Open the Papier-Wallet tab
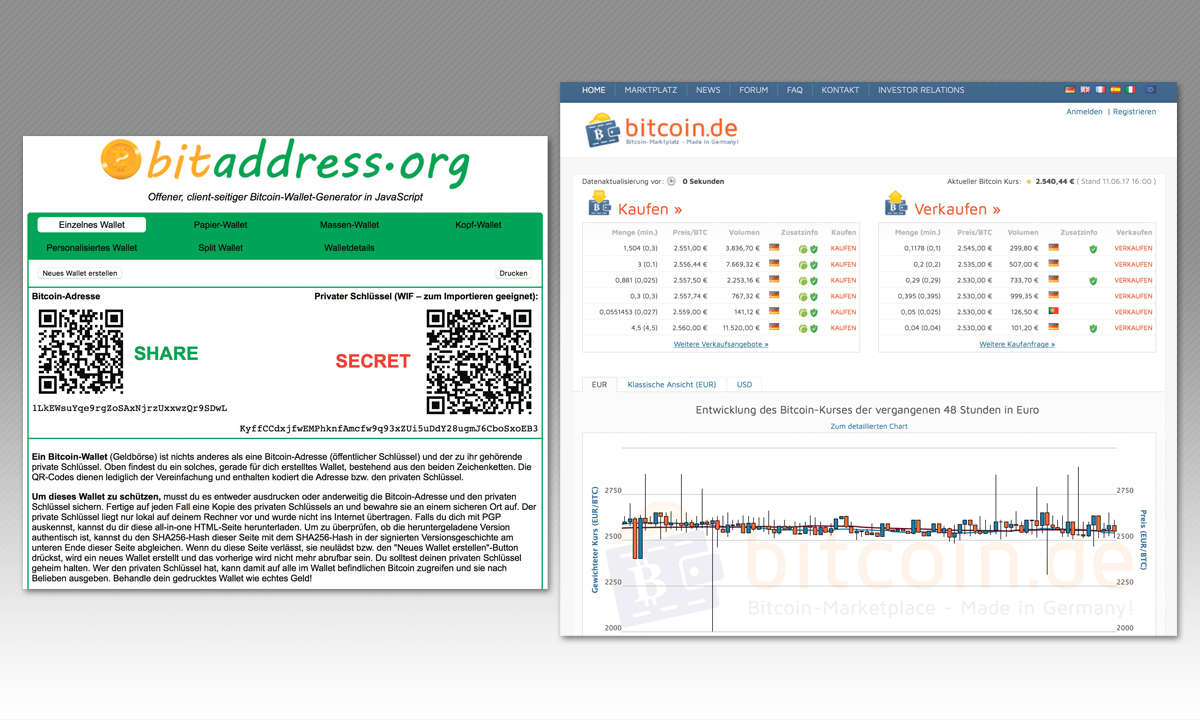This screenshot has width=1200, height=720. click(220, 225)
